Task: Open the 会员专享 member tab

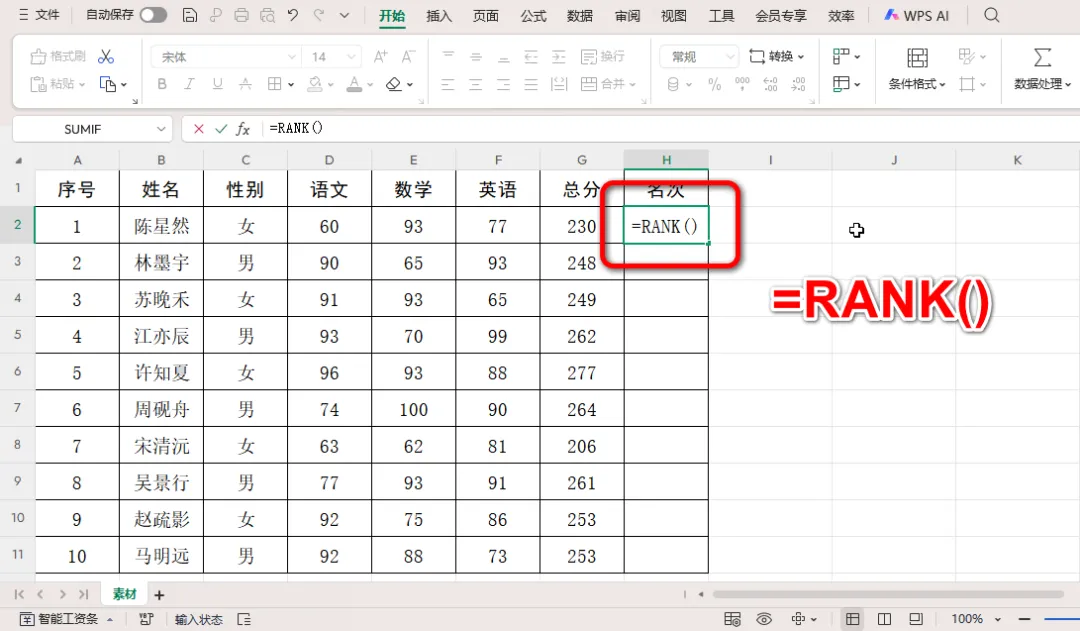Action: pyautogui.click(x=780, y=15)
